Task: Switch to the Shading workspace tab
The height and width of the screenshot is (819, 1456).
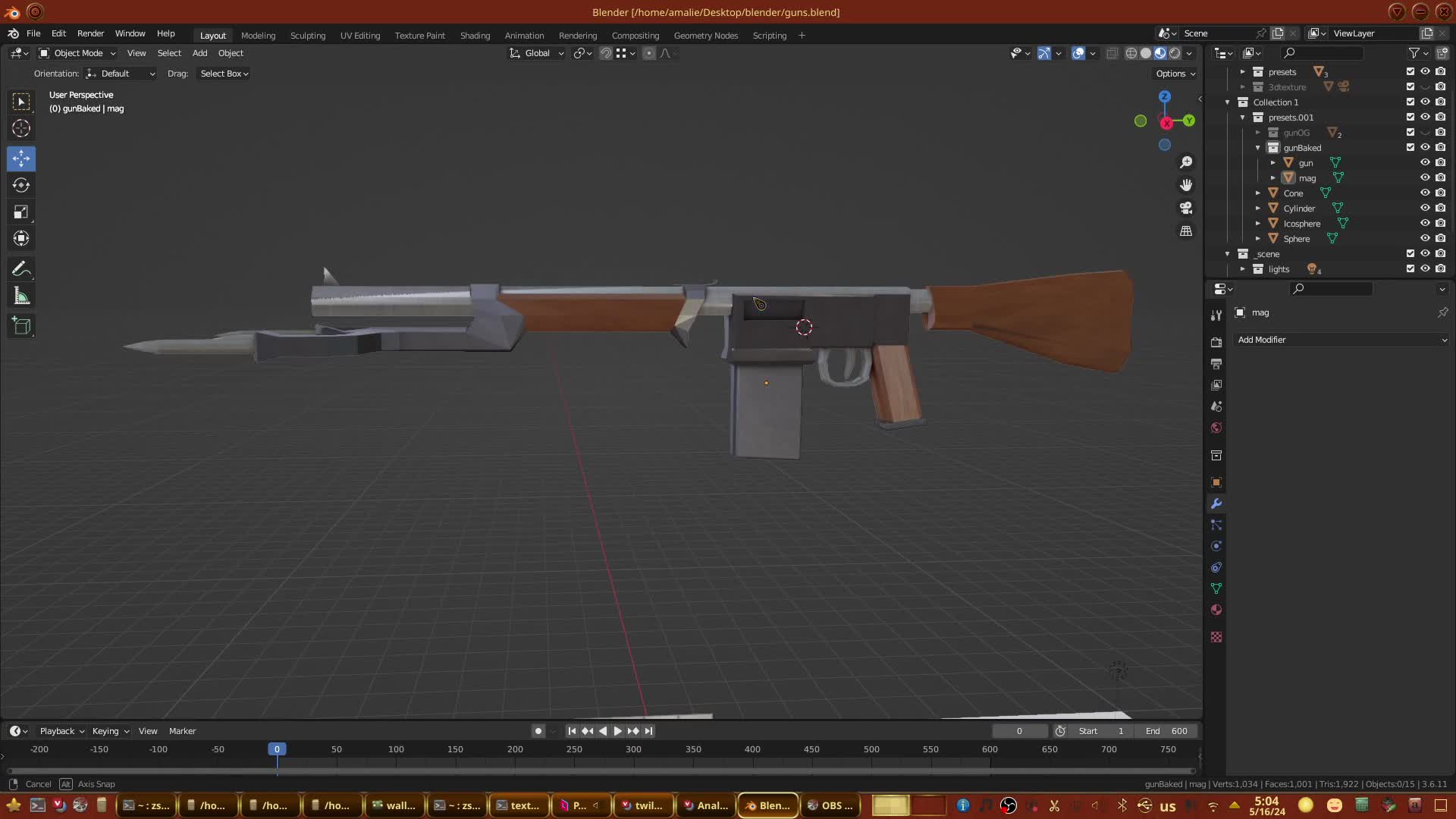Action: tap(475, 36)
